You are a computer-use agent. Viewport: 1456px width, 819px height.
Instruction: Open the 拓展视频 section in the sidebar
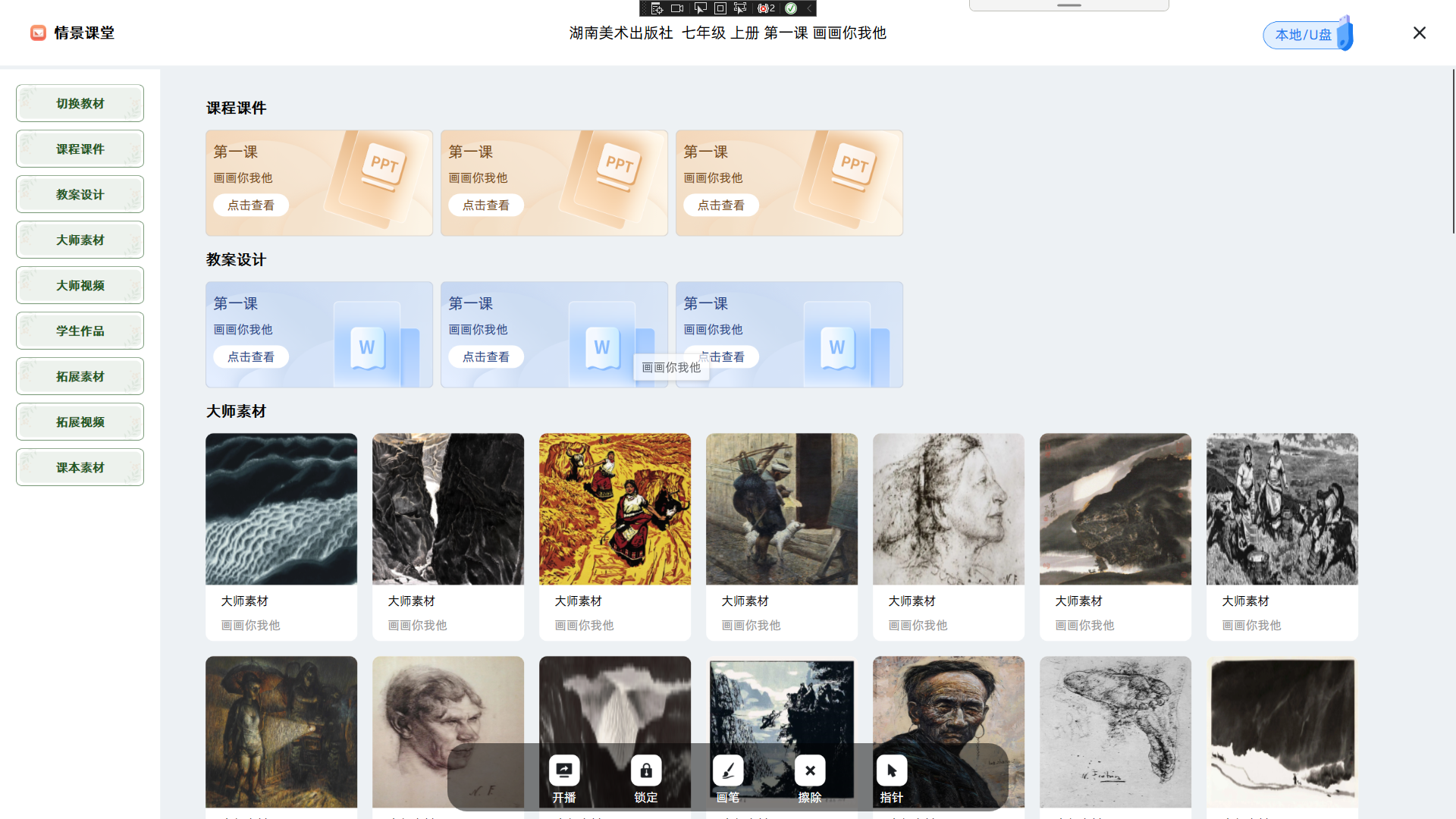tap(80, 422)
